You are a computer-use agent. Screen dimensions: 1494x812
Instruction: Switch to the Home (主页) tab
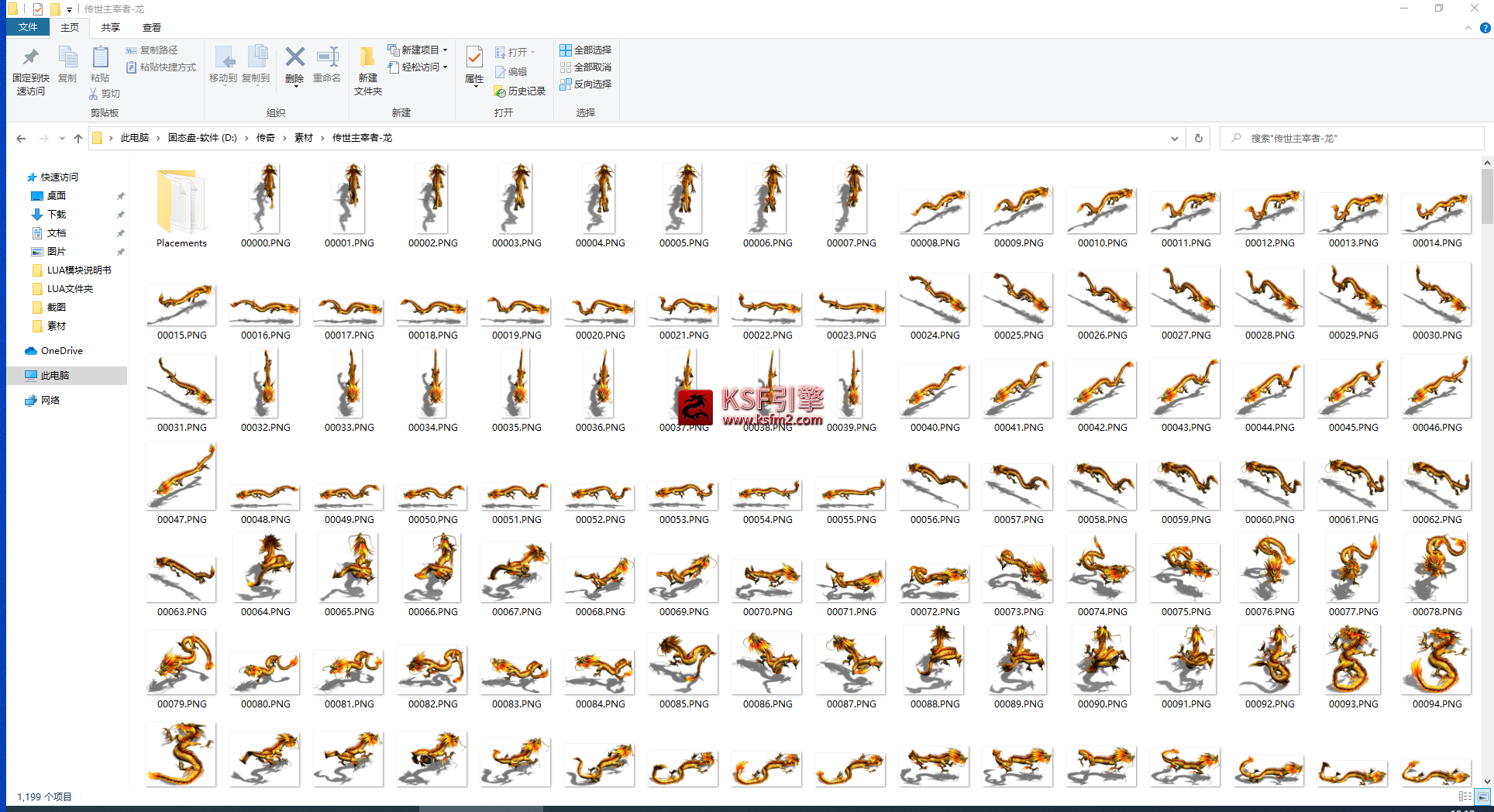coord(70,27)
